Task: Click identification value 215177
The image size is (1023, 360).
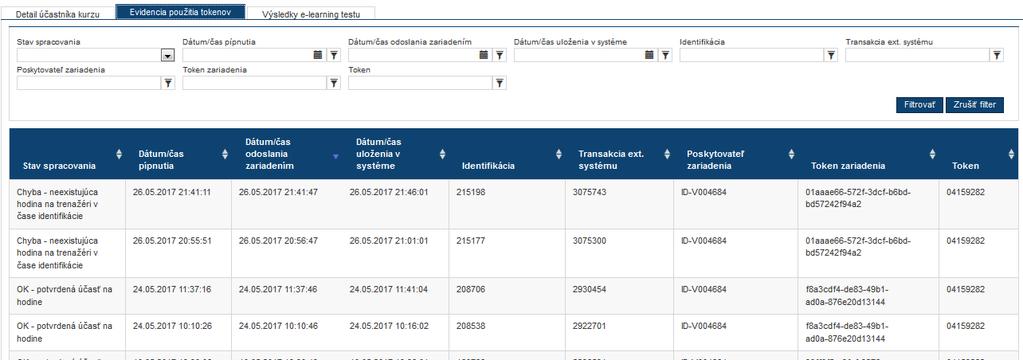Action: [x=470, y=241]
